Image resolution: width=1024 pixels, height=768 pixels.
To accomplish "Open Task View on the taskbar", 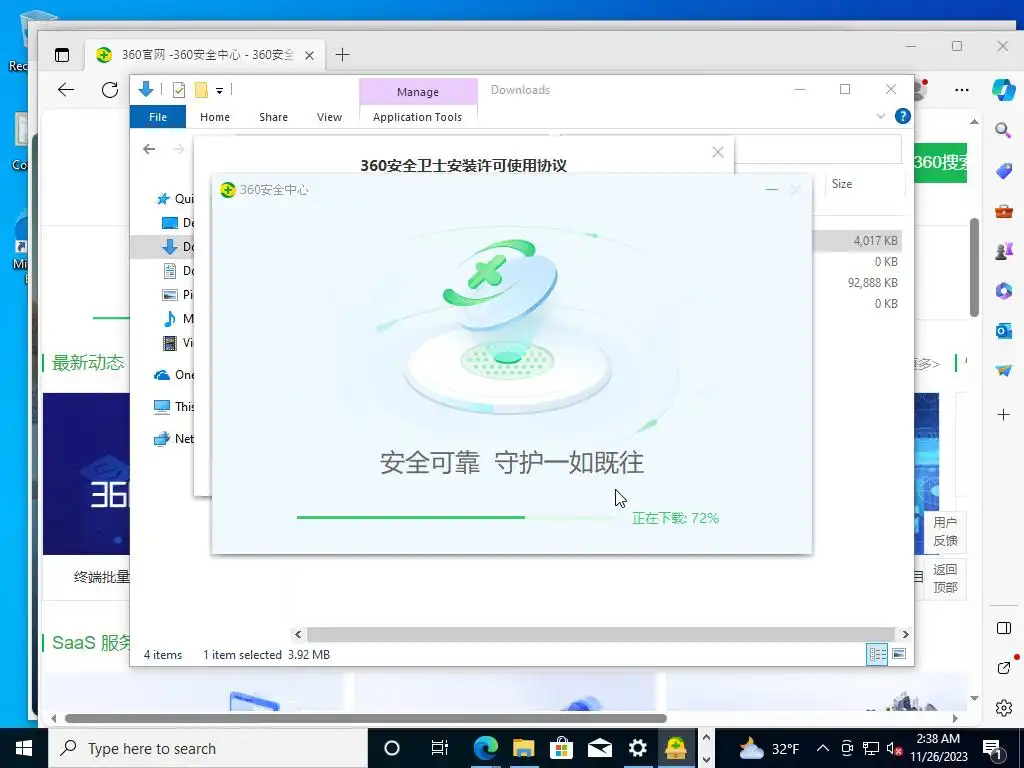I will (x=439, y=748).
